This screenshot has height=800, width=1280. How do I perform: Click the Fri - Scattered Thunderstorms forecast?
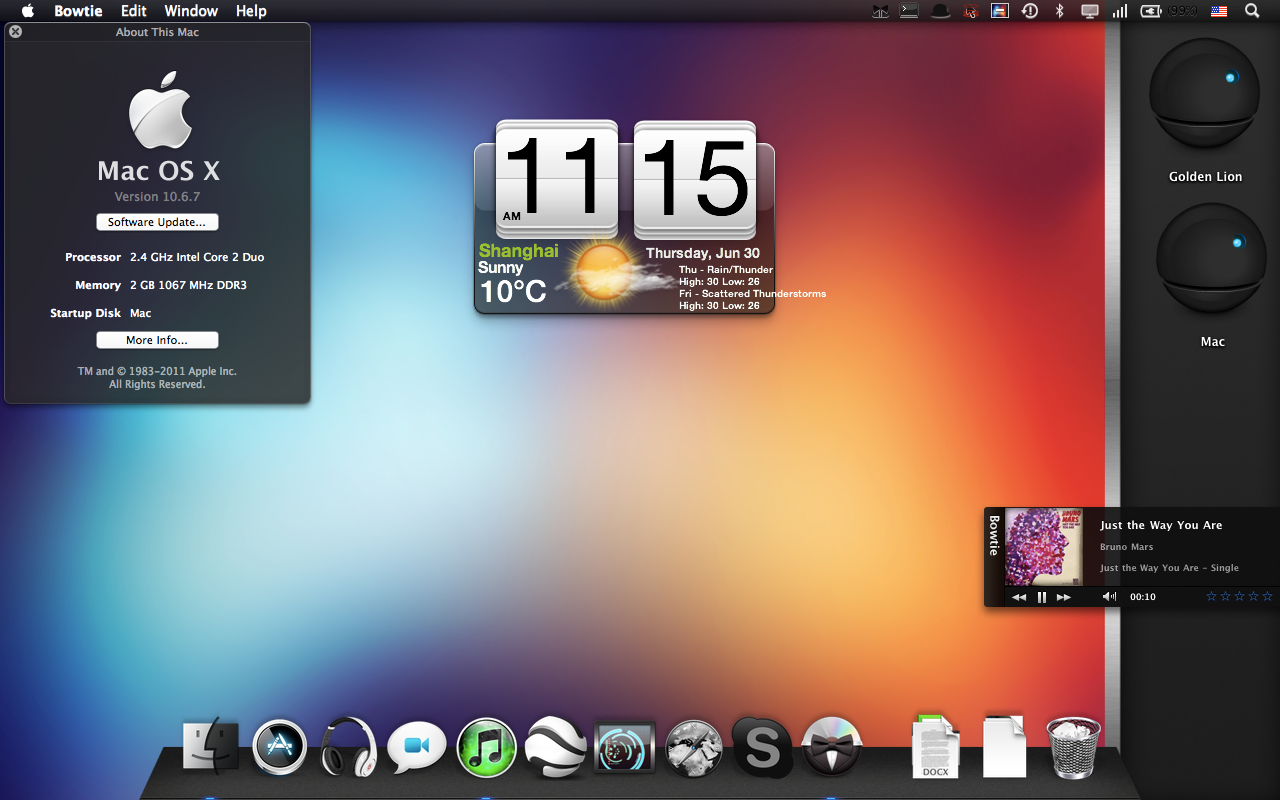[752, 294]
